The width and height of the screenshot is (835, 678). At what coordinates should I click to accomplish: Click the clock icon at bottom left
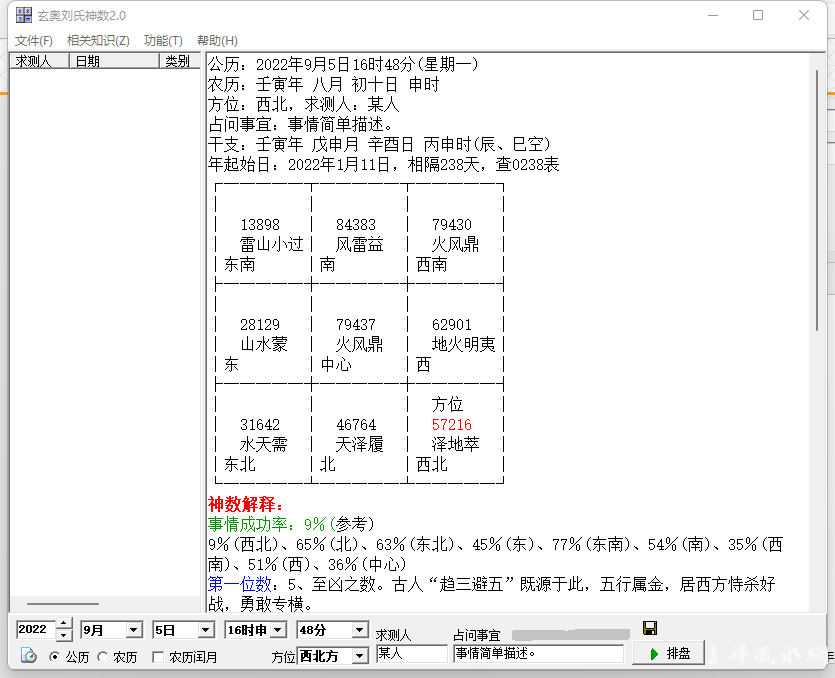[29, 656]
